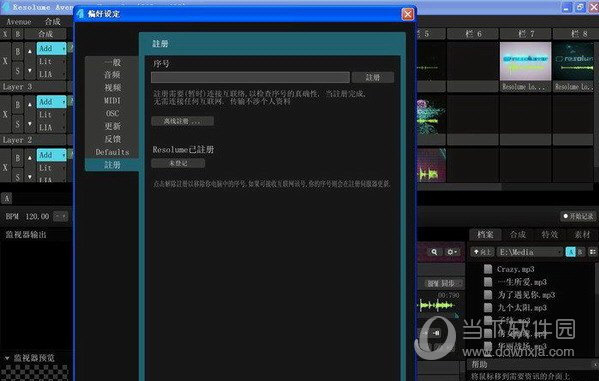
Task: Switch file browser to grid view icon
Action: [x=592, y=252]
